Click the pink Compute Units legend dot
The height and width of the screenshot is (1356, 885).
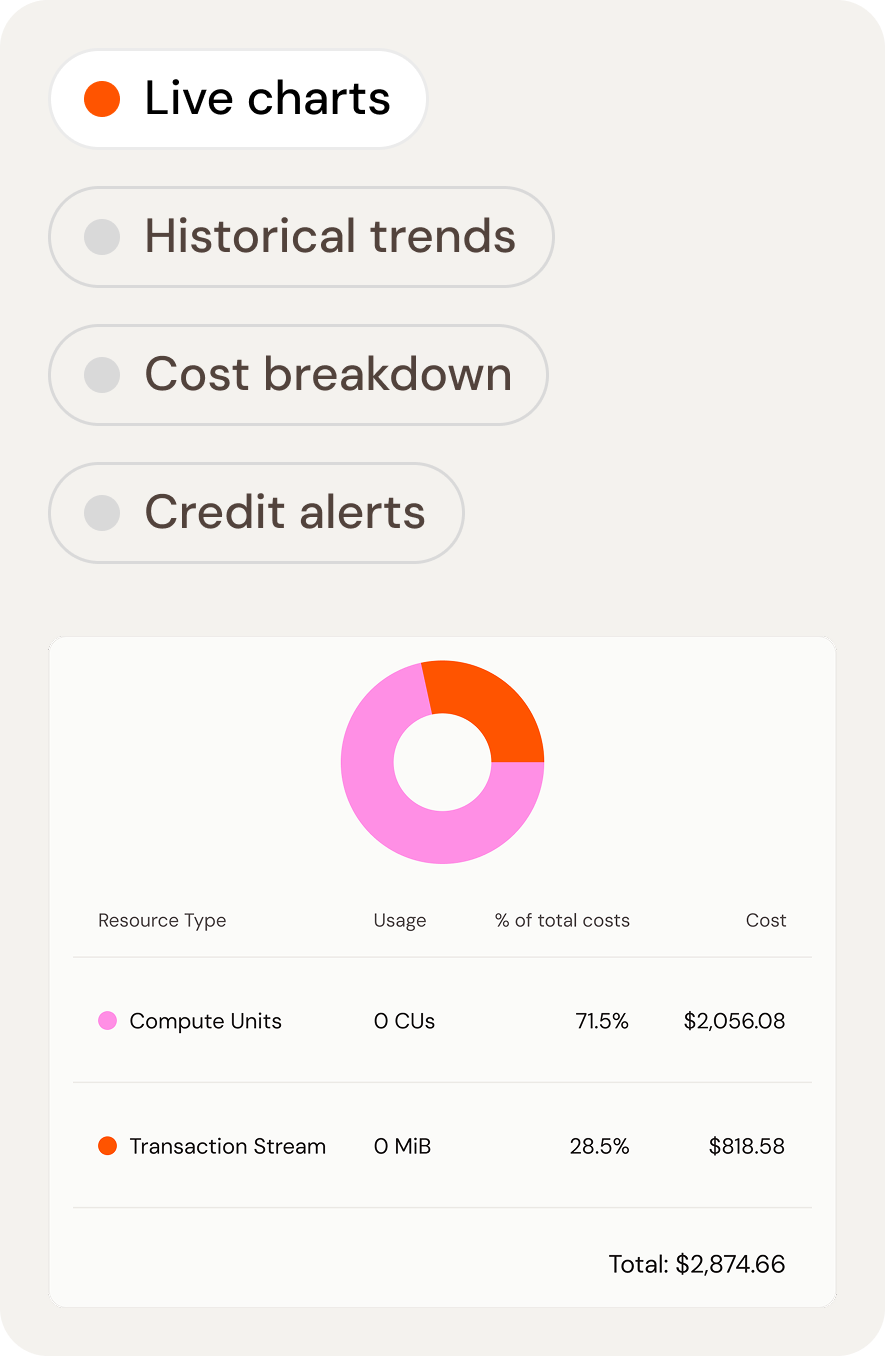[107, 1021]
